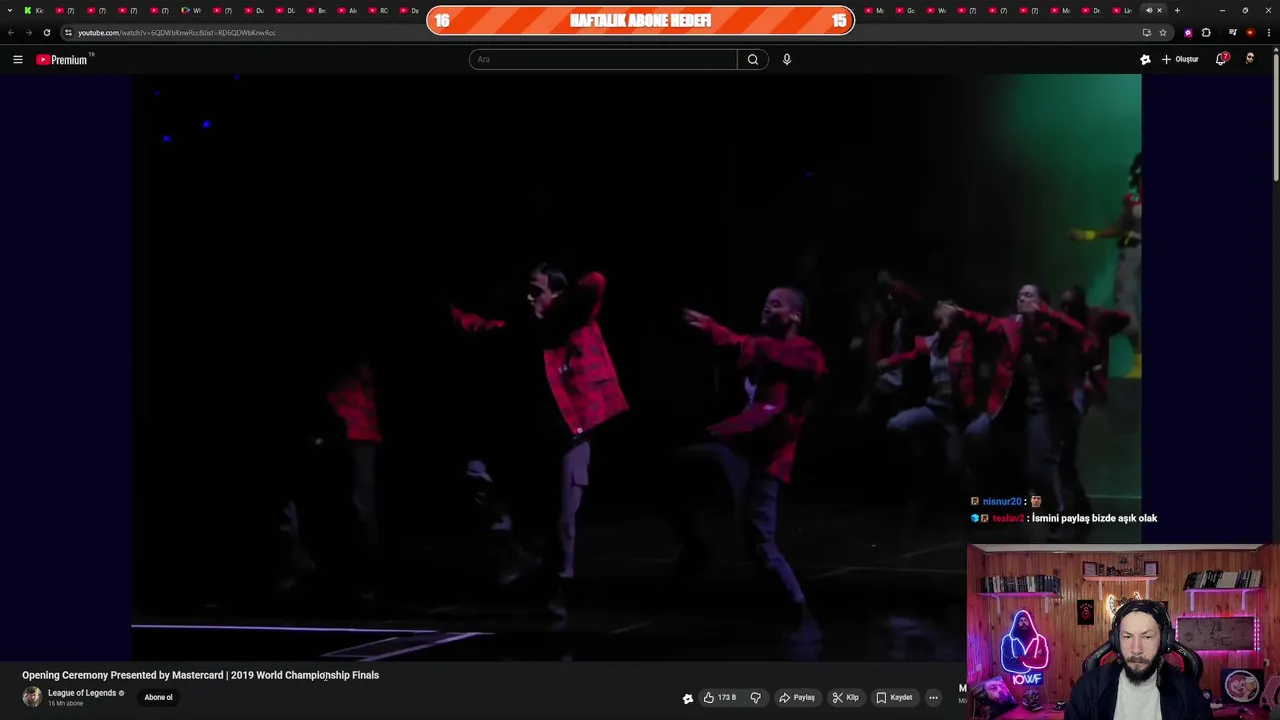Image resolution: width=1280 pixels, height=720 pixels.
Task: View site information icon in address bar
Action: point(68,32)
